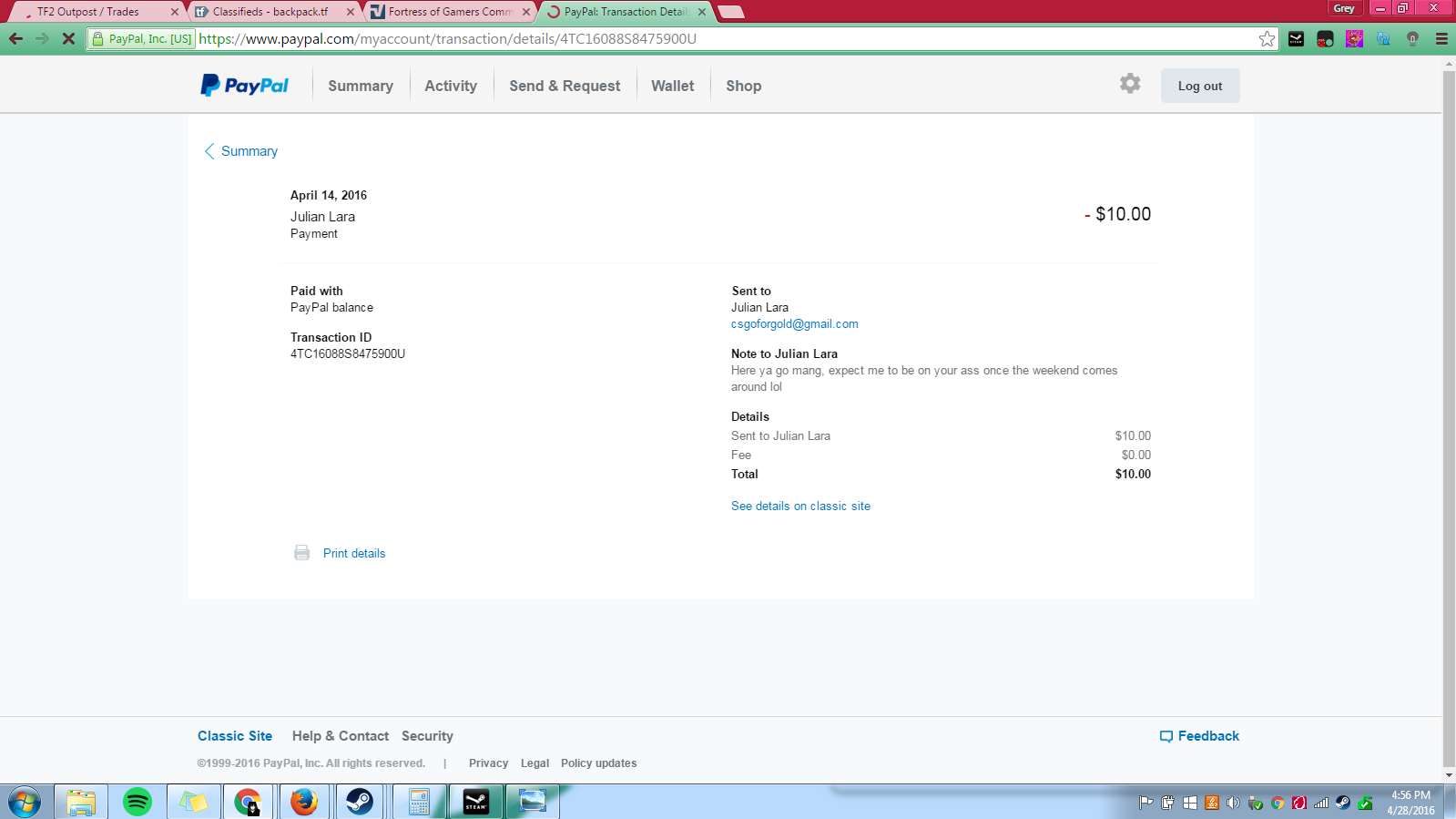The width and height of the screenshot is (1456, 819).
Task: Launch Firefox from the taskbar
Action: (x=303, y=802)
